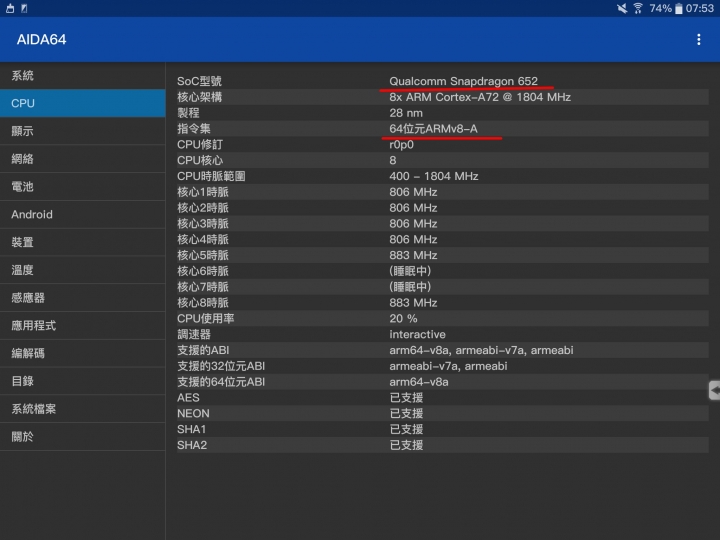Tap the AES row label
This screenshot has height=540, width=720.
pyautogui.click(x=188, y=398)
